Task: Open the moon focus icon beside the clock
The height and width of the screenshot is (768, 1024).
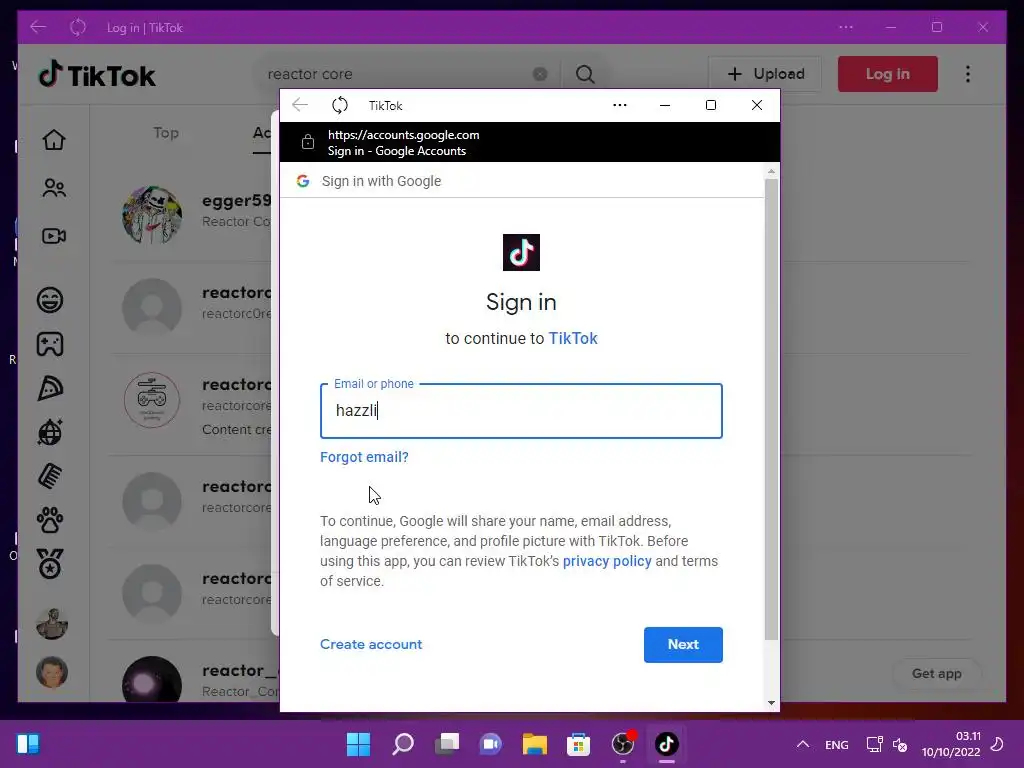Action: coord(997,744)
